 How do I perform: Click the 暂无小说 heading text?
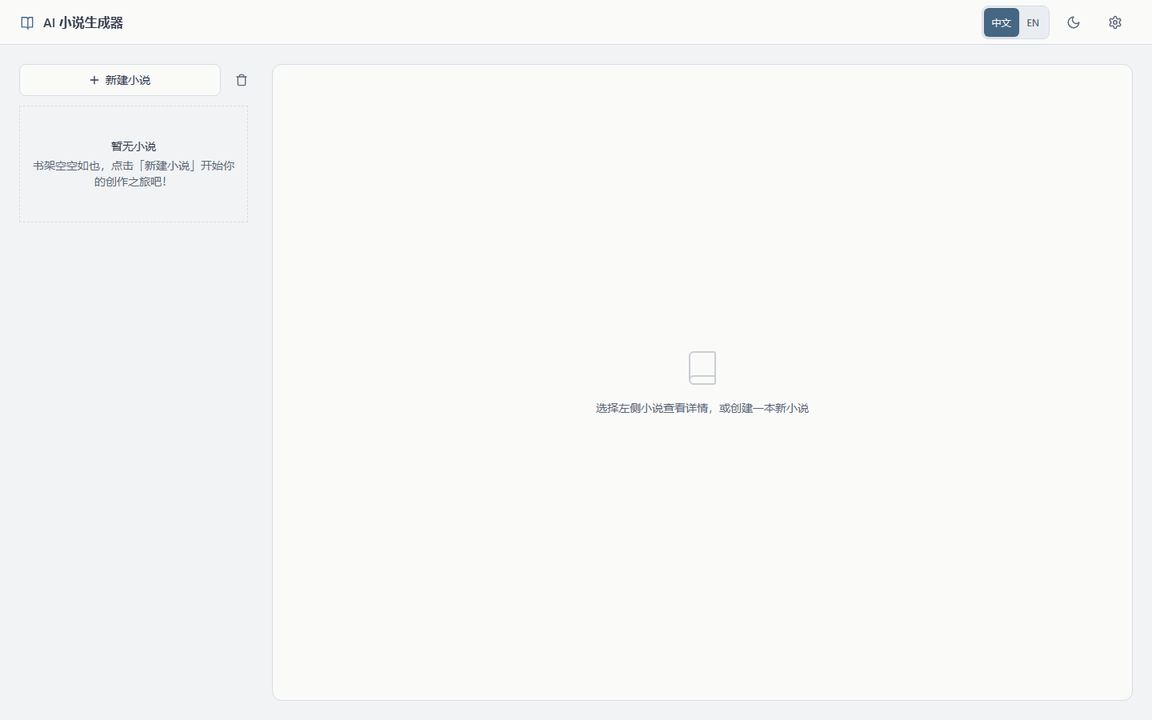134,146
